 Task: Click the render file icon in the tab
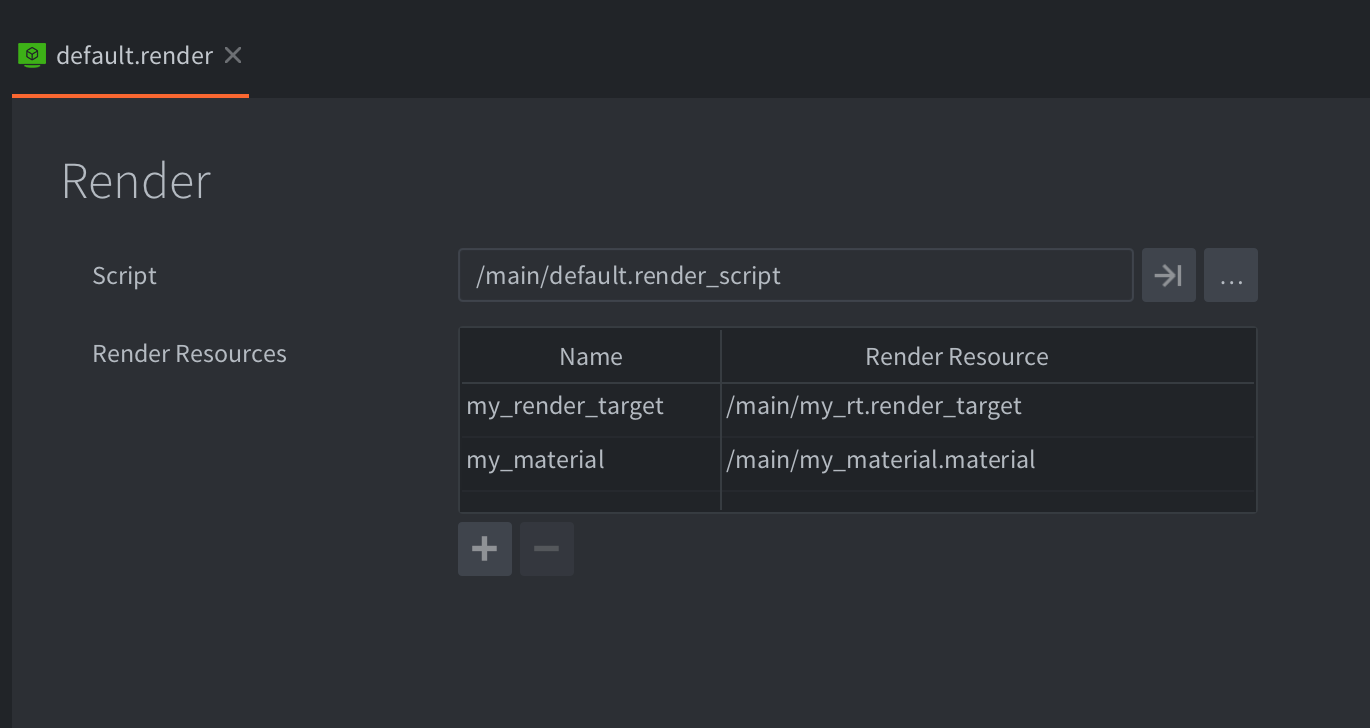(x=31, y=55)
